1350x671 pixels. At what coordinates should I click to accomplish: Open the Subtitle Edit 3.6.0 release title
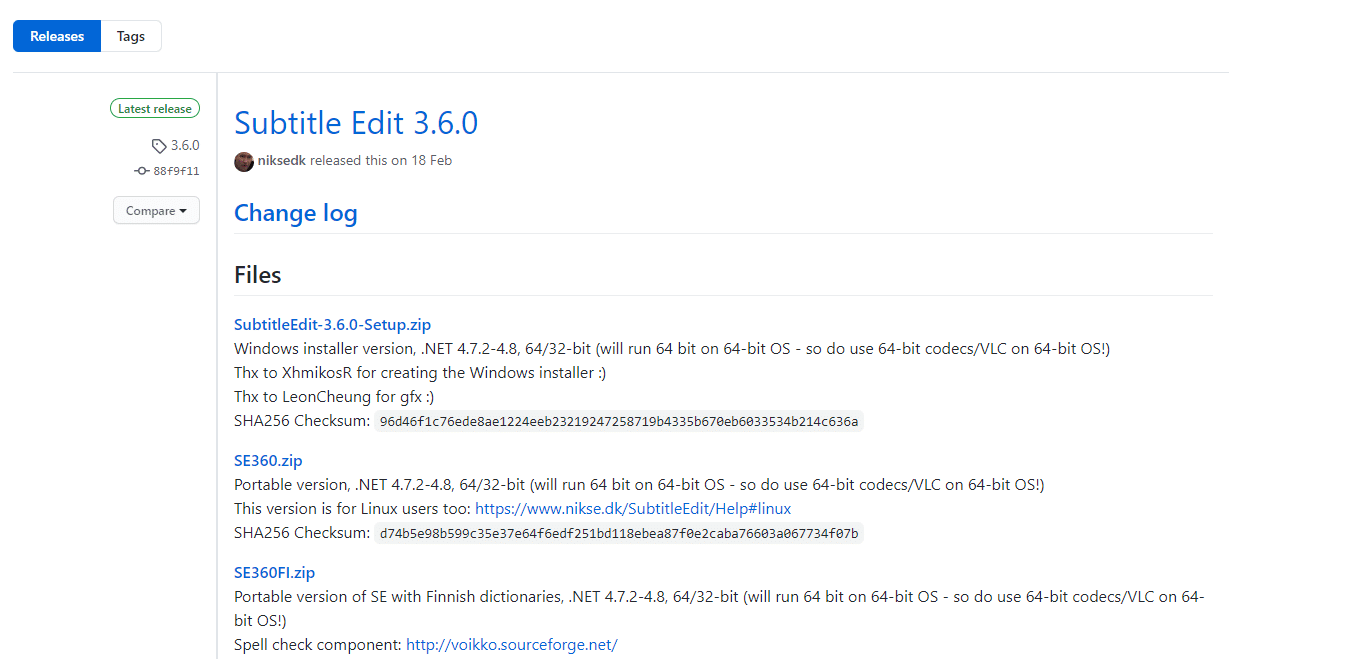(356, 123)
